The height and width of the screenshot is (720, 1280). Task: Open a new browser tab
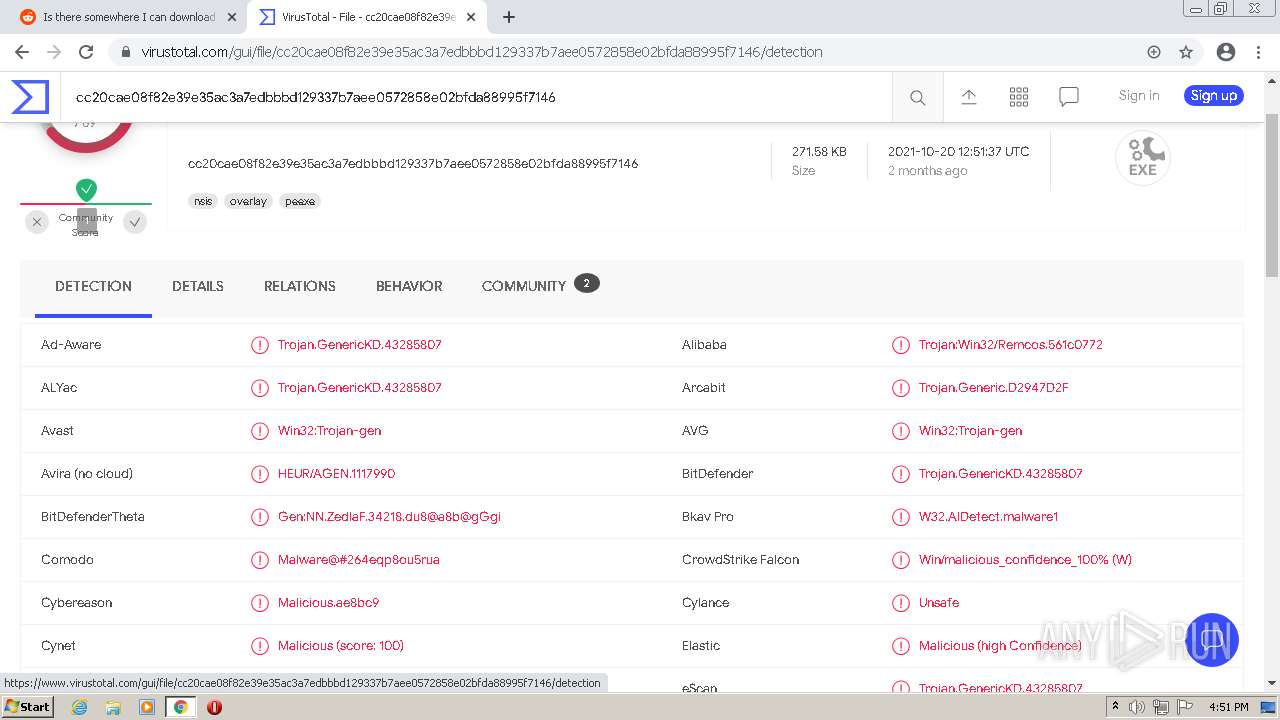click(509, 17)
